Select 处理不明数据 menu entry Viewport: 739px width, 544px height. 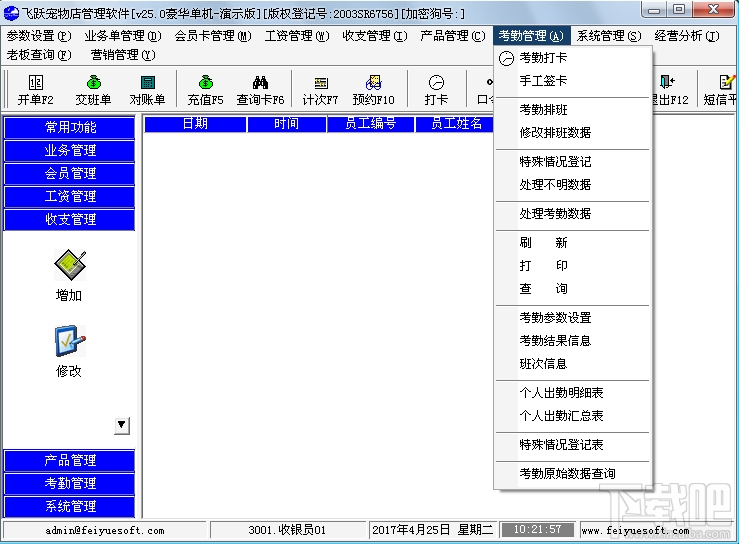[573, 185]
